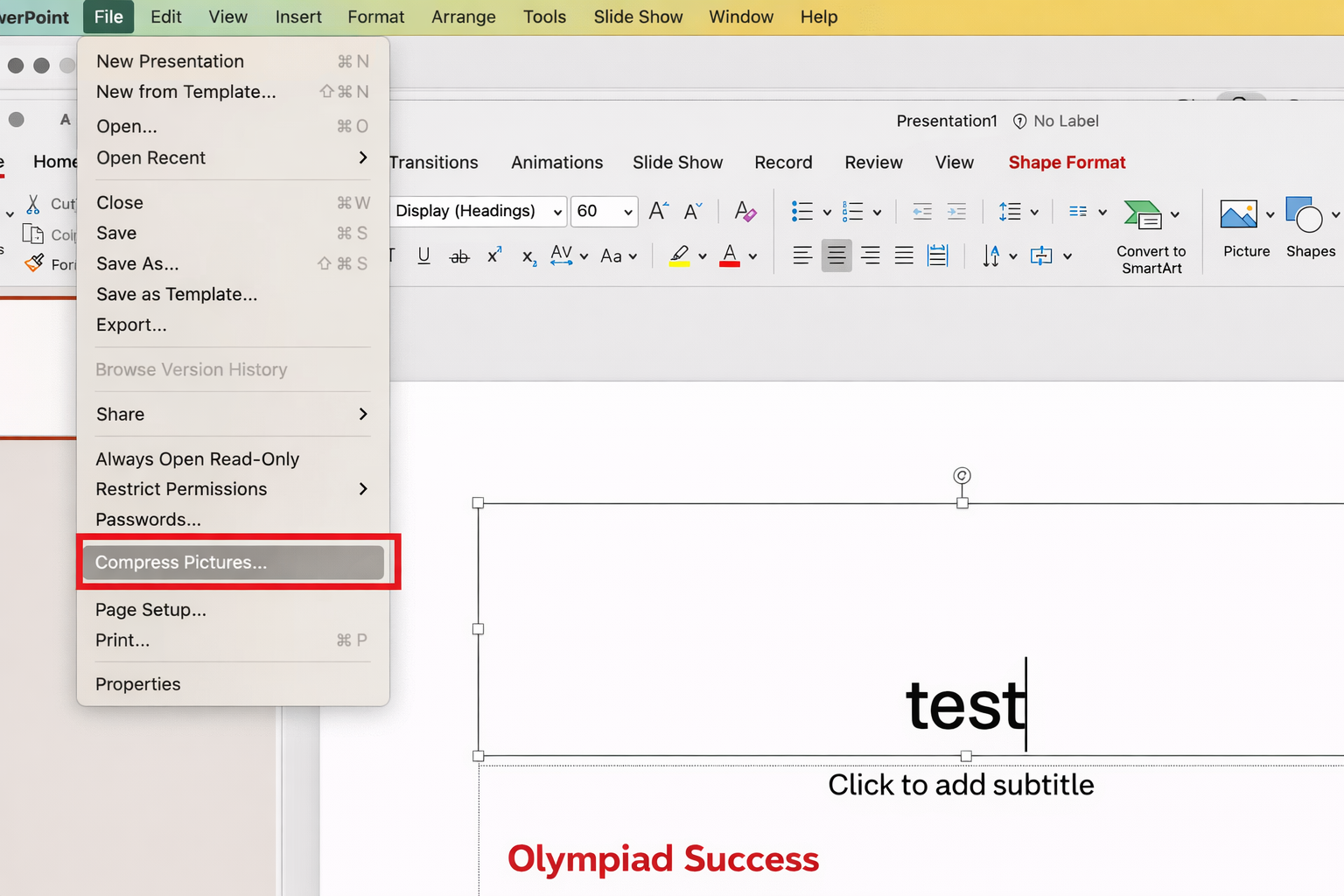Click the Superscript icon

[494, 256]
